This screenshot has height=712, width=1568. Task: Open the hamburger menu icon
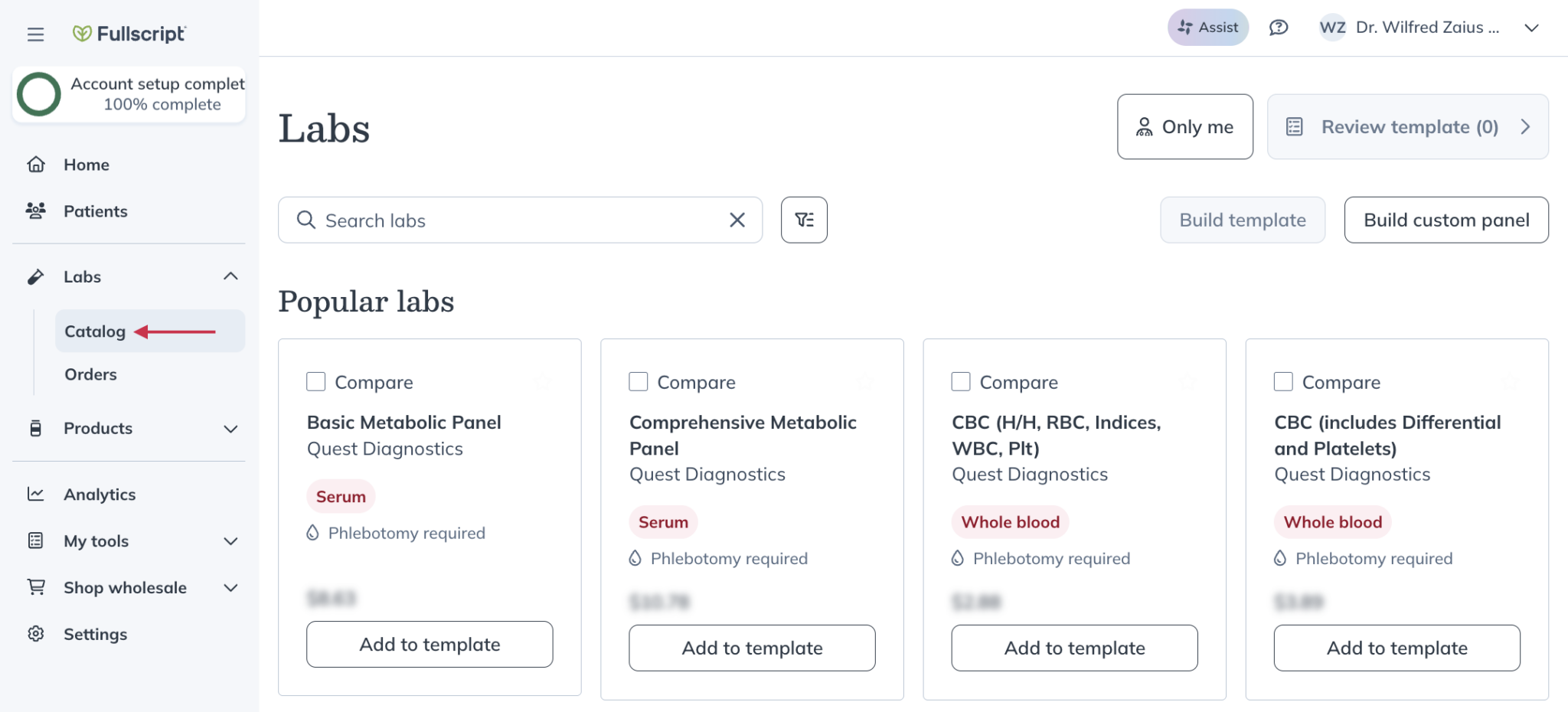pyautogui.click(x=35, y=34)
